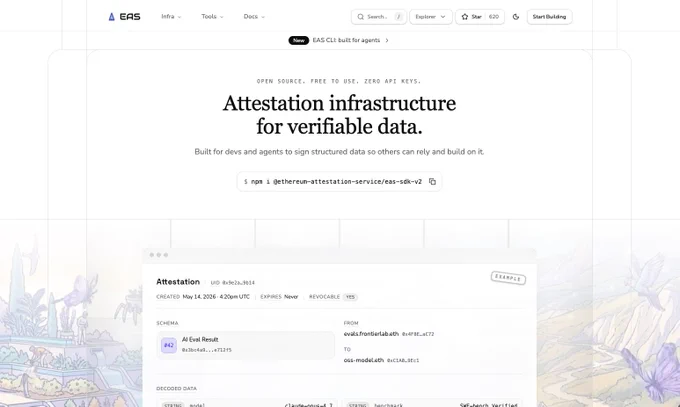The image size is (680, 407).
Task: Copy the npm install command with the copy icon
Action: click(x=432, y=181)
